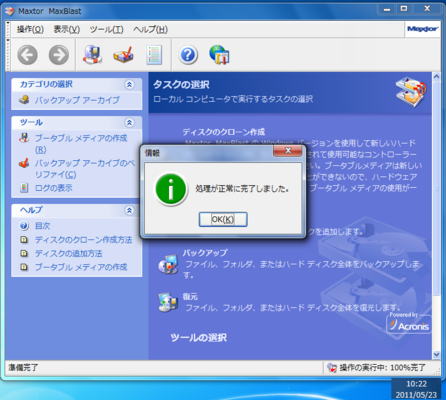446x400 pixels.
Task: Open ディスクの追加方法 help link
Action: click(x=68, y=253)
